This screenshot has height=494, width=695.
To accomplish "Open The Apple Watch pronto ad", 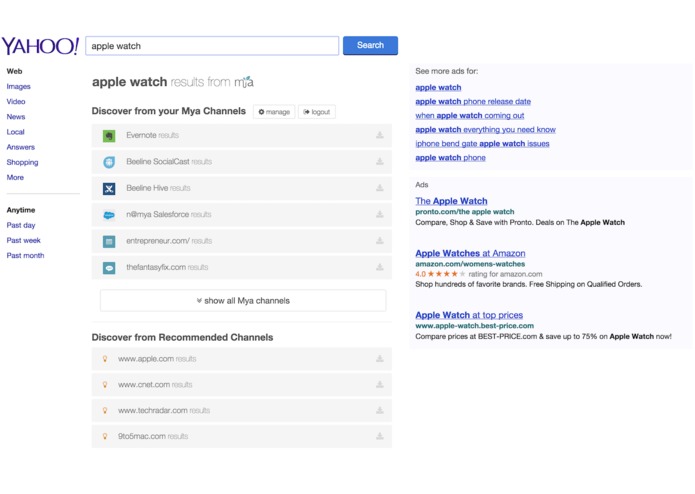I will pos(451,201).
